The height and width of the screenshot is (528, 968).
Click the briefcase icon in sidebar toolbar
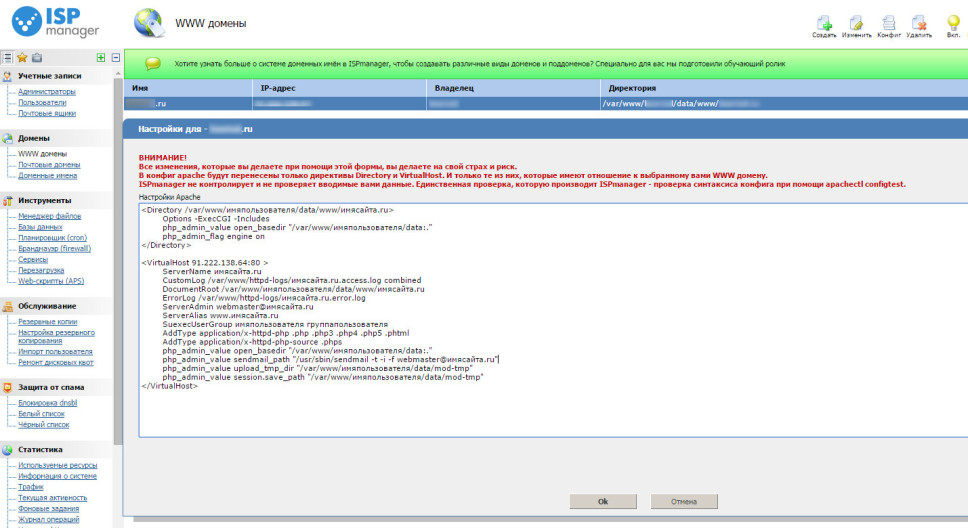pyautogui.click(x=37, y=57)
